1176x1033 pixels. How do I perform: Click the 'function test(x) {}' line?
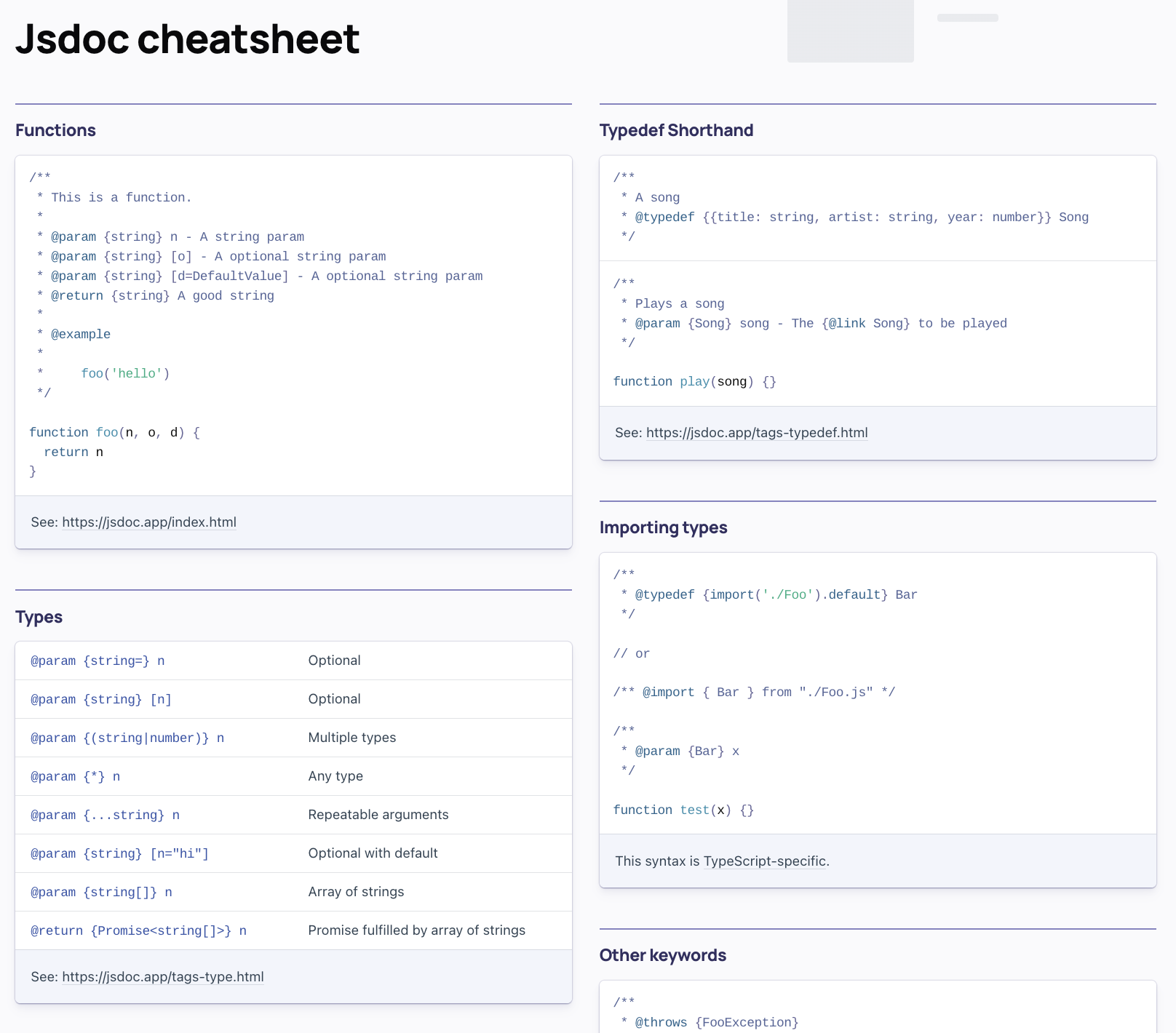(684, 810)
